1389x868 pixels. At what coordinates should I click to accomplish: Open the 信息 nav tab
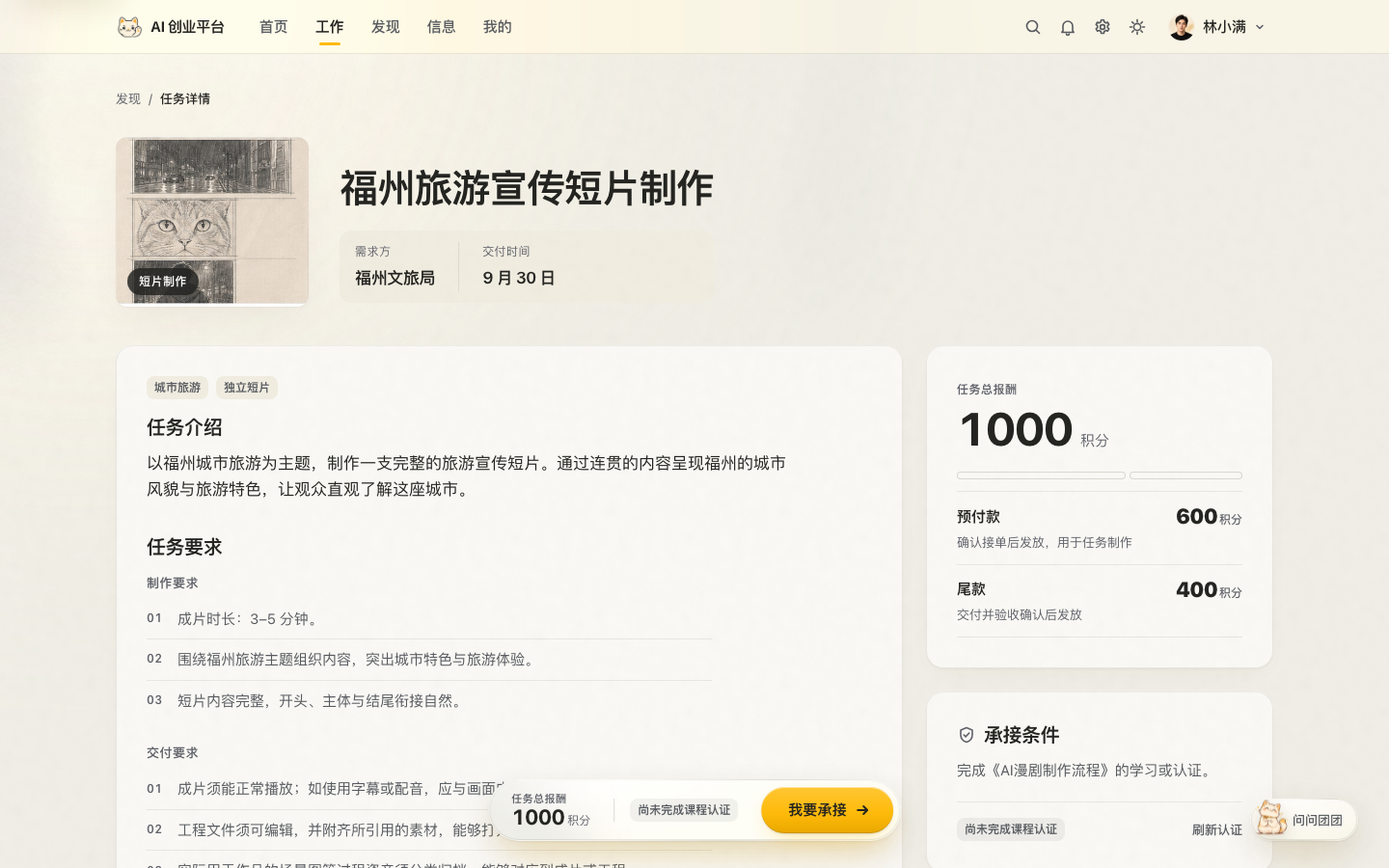(442, 27)
